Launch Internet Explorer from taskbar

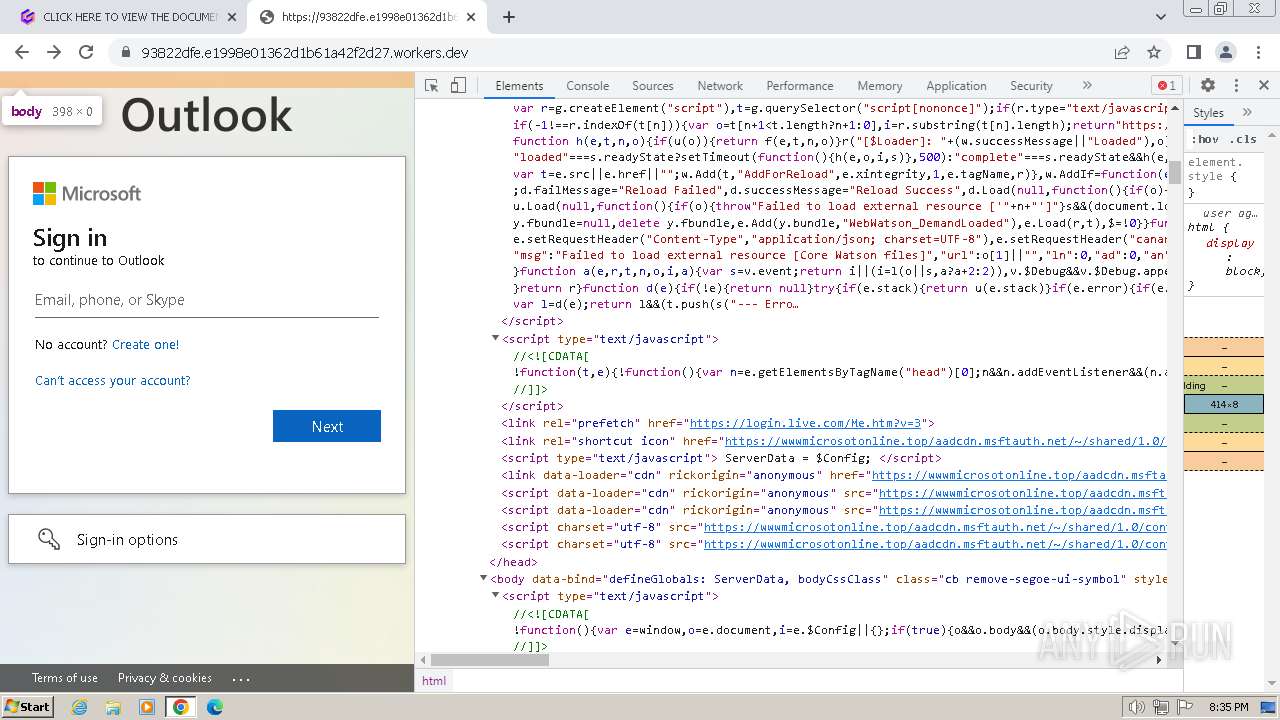[80, 707]
